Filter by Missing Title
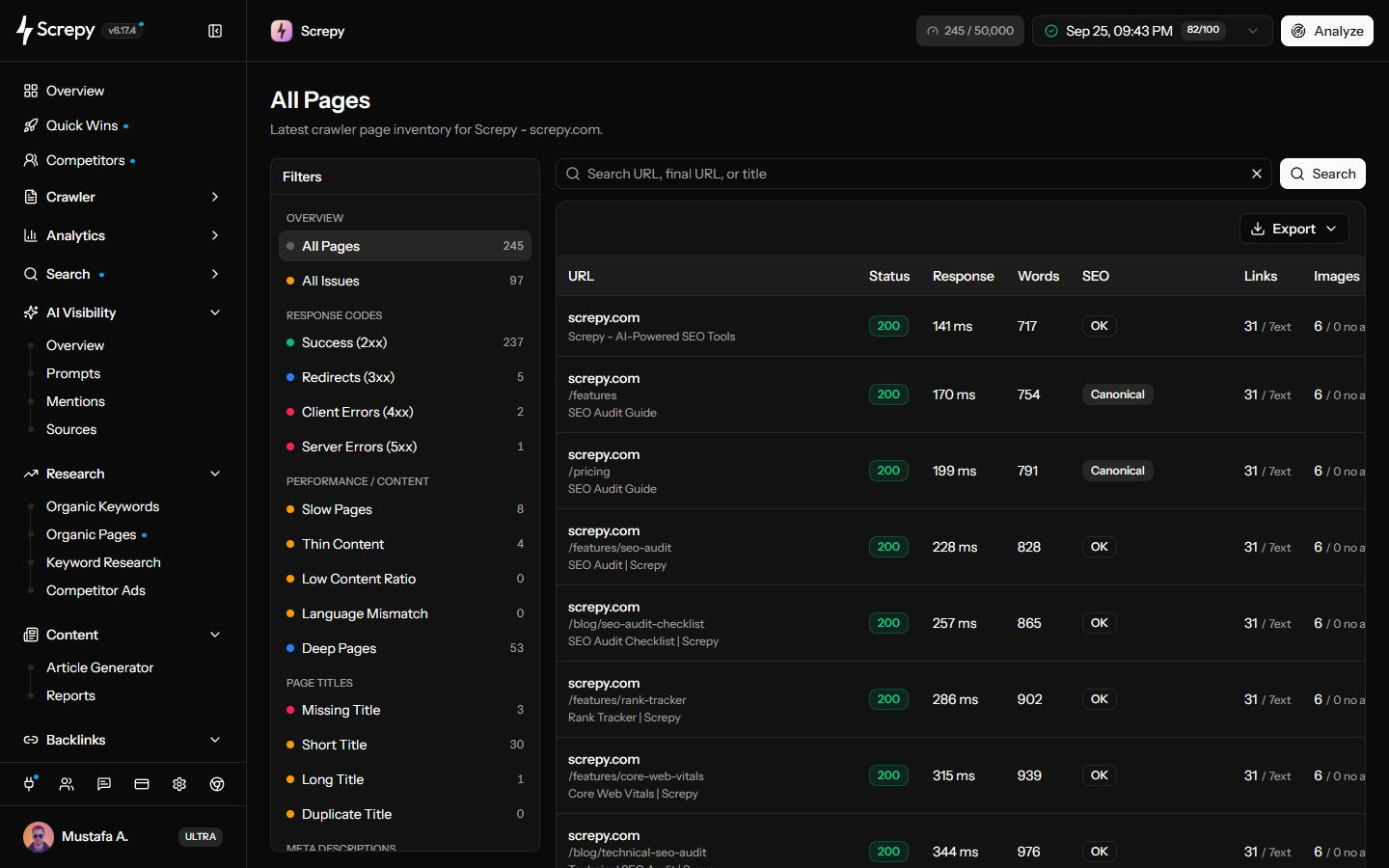Screen dimensions: 1389x868 pos(405,710)
